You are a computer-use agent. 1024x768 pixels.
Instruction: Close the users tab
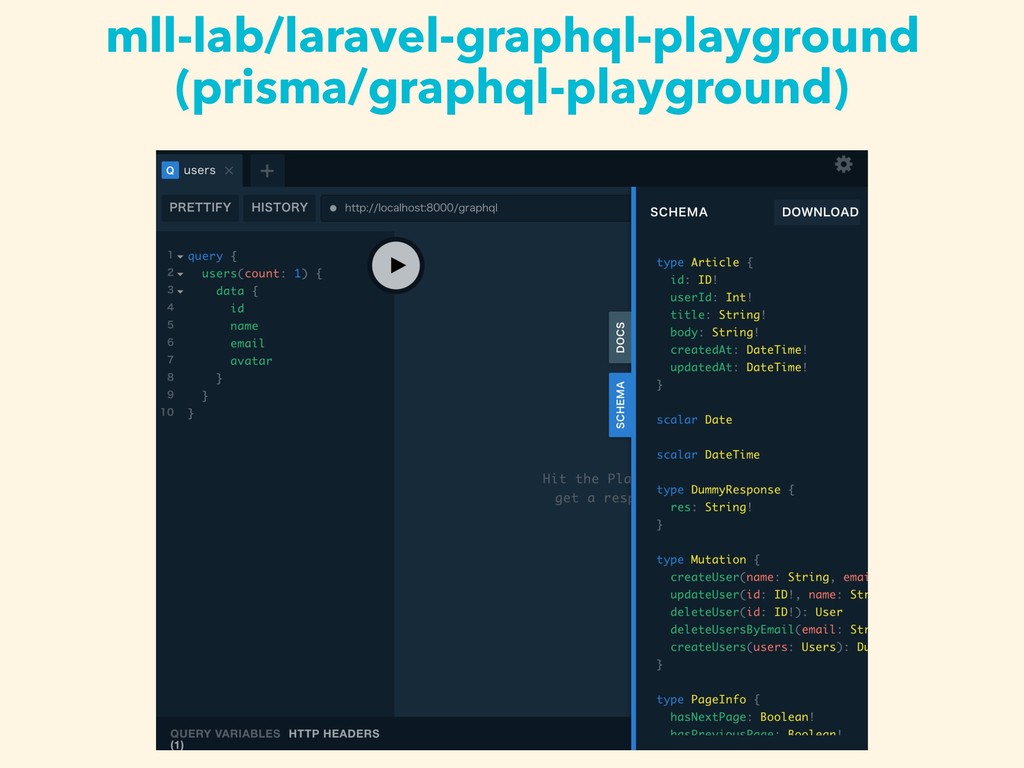229,170
